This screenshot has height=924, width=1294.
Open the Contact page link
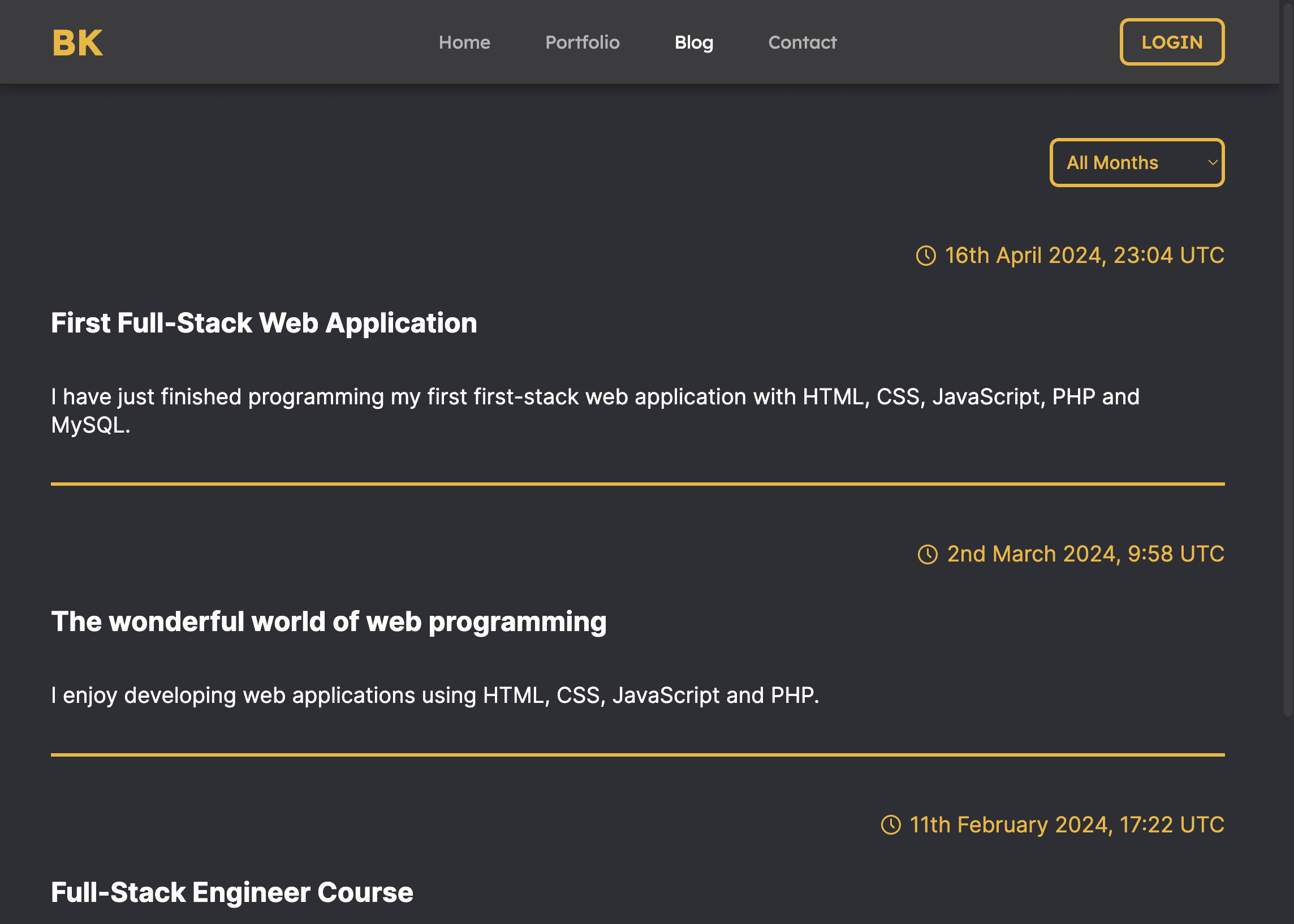click(803, 42)
